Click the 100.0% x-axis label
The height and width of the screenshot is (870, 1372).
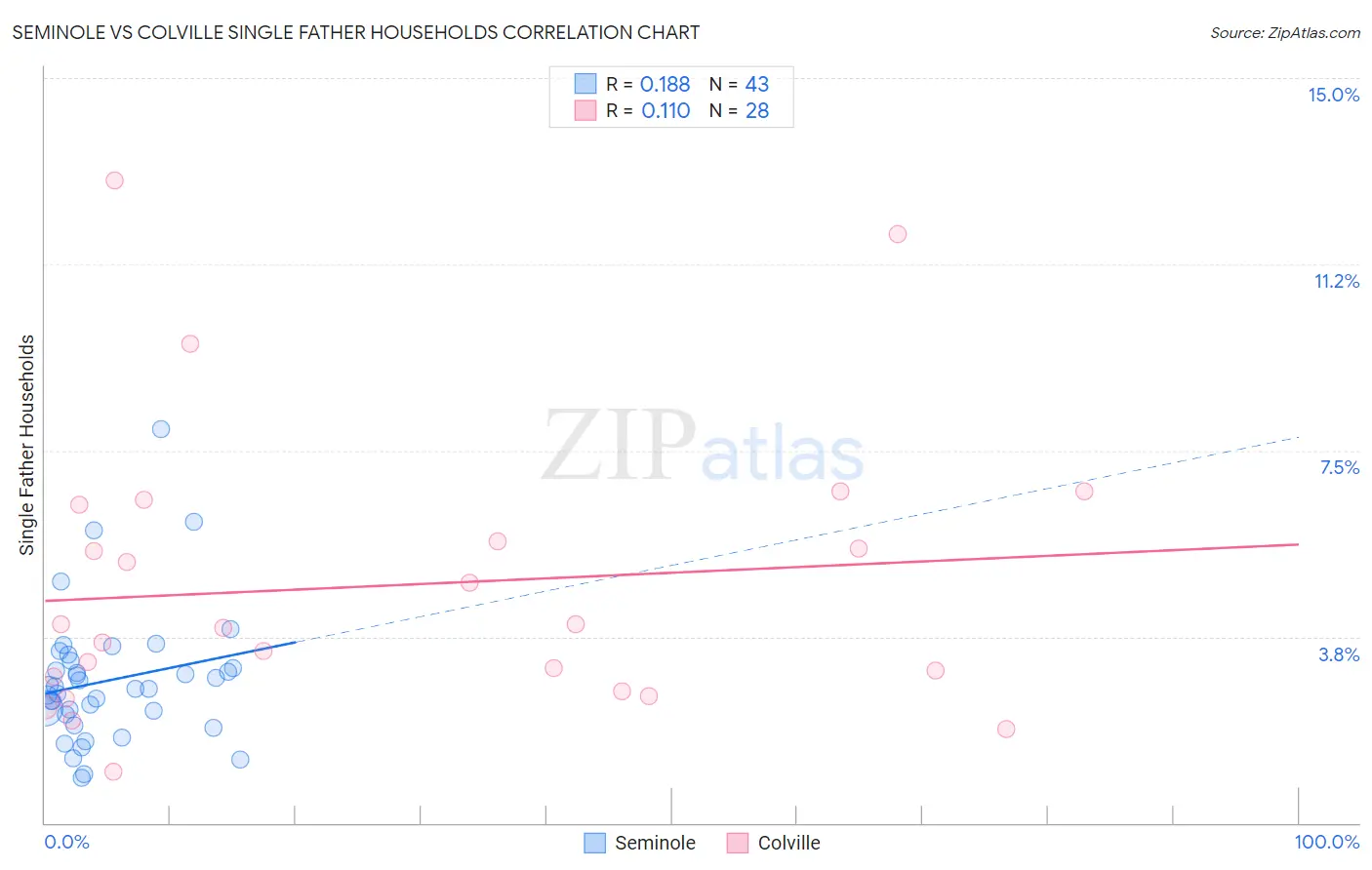point(1327,842)
